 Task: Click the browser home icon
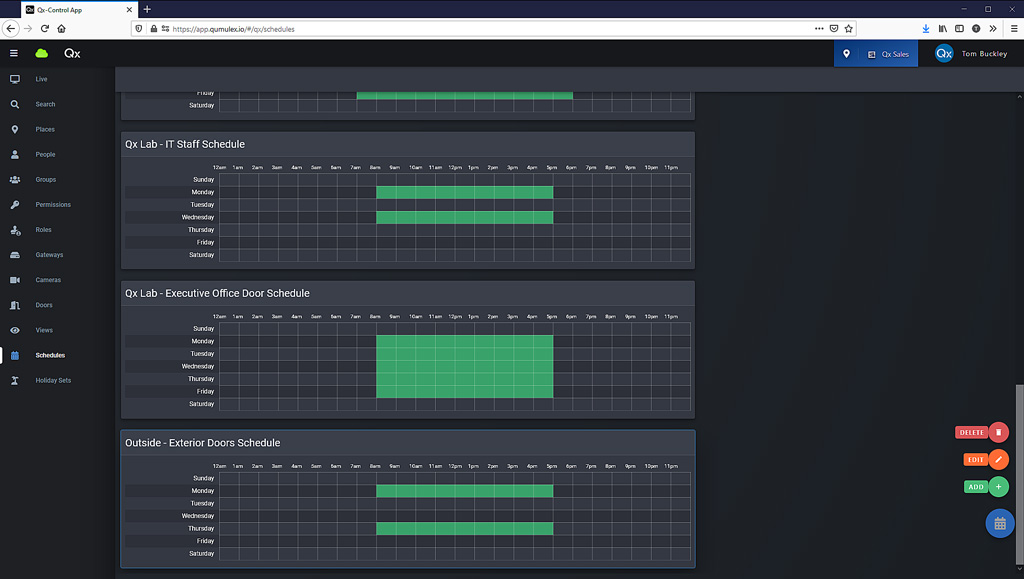61,29
